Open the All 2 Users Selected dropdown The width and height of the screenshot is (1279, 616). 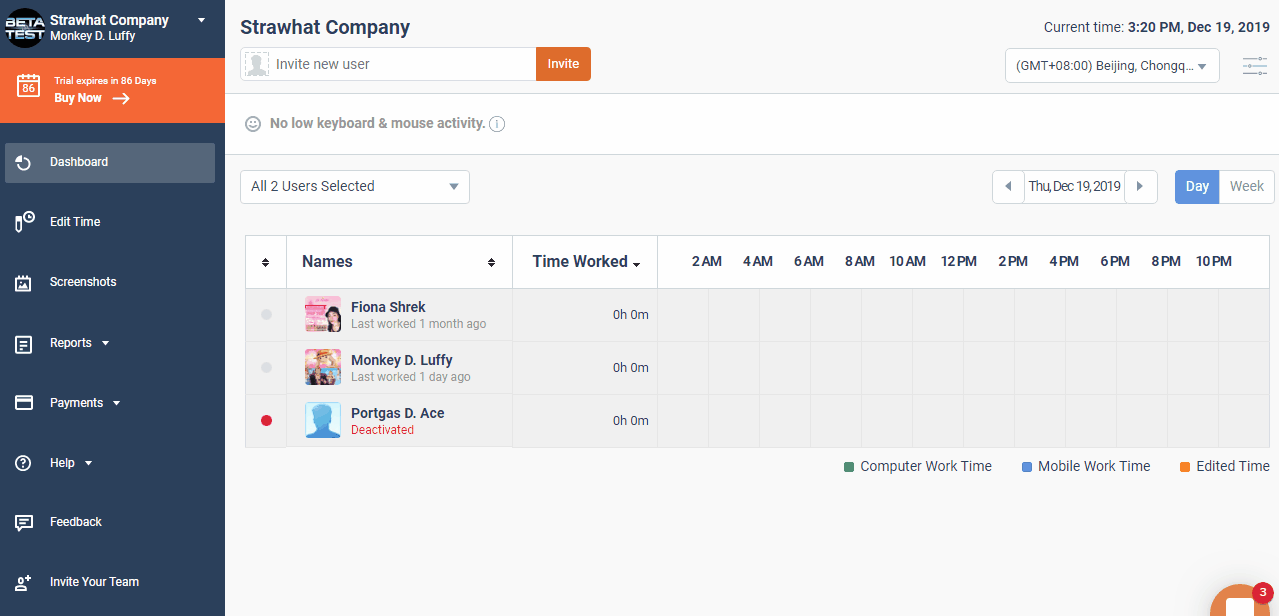coord(354,186)
